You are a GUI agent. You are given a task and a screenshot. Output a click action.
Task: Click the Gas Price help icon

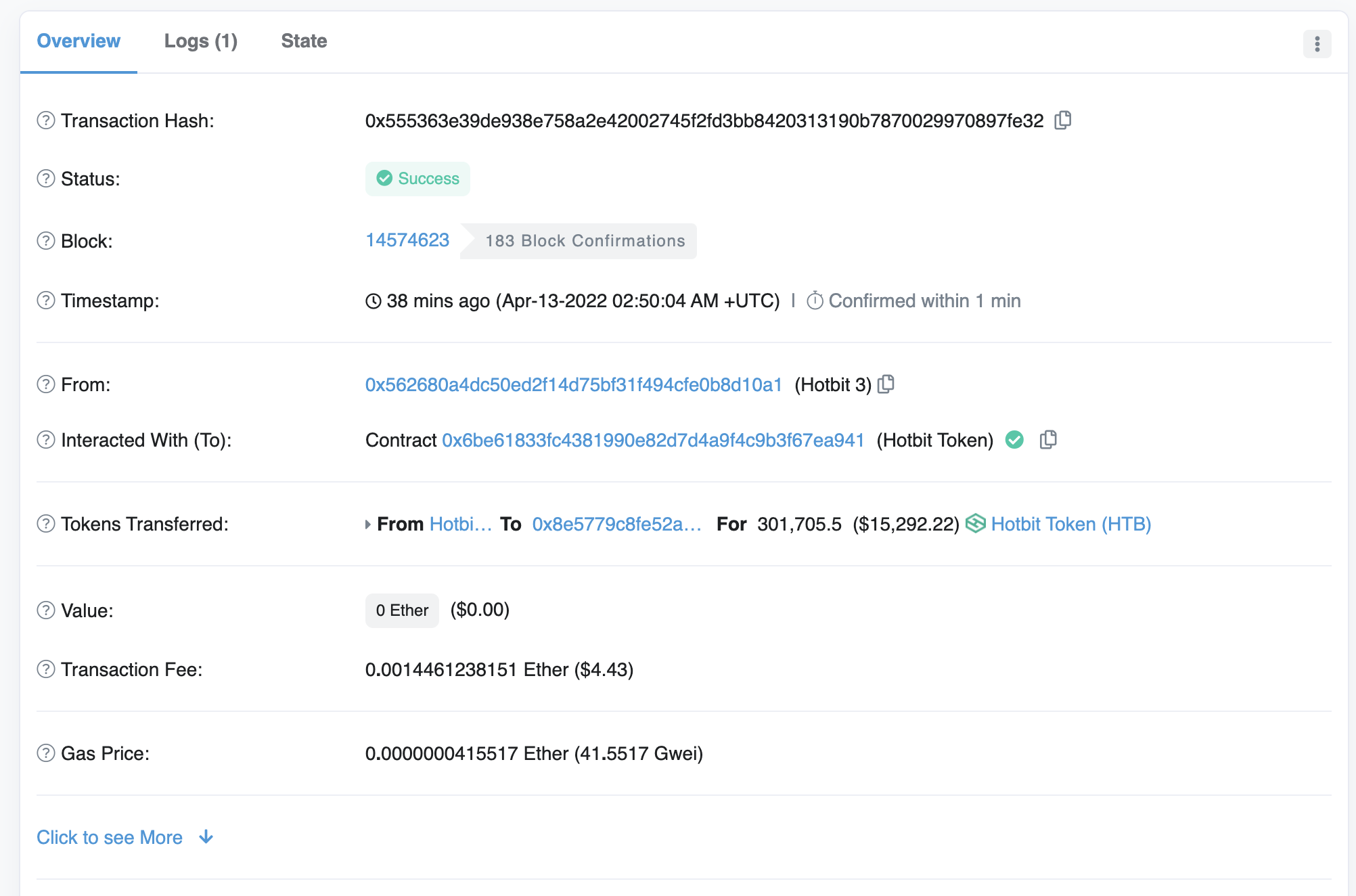click(46, 753)
